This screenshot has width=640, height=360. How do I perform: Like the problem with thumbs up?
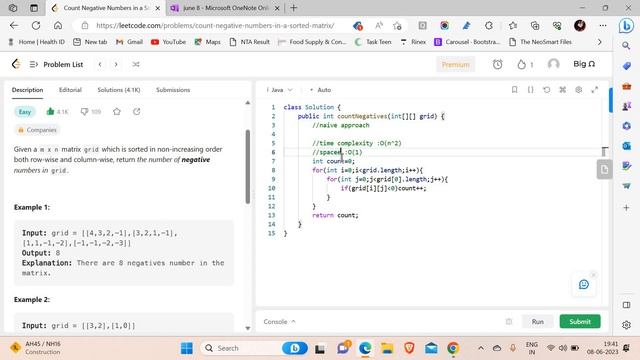point(50,111)
